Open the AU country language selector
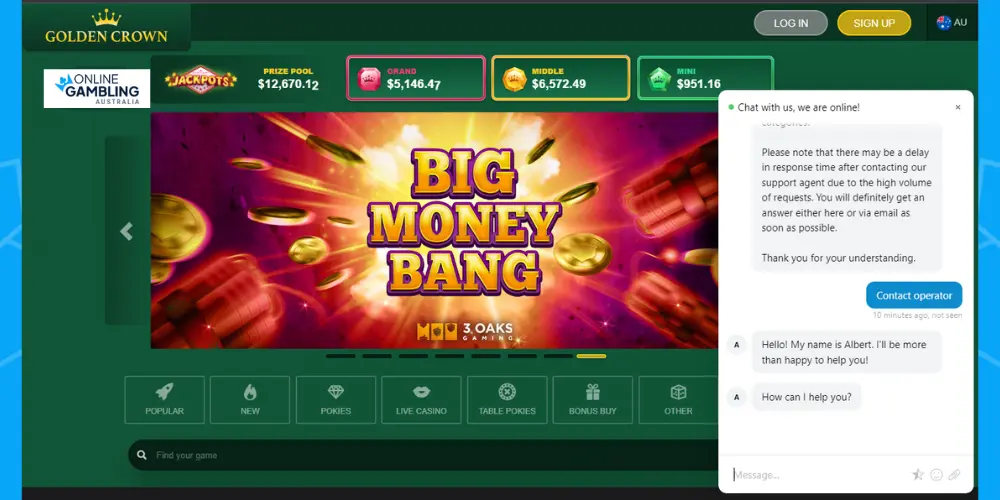 click(952, 22)
